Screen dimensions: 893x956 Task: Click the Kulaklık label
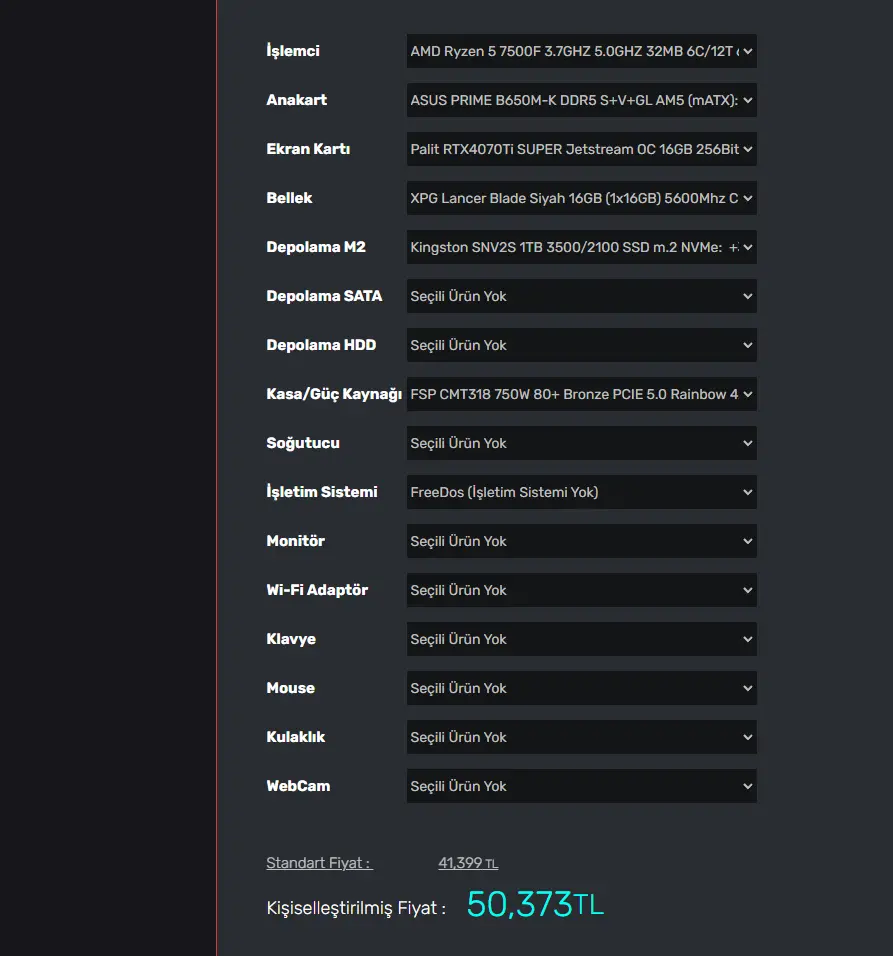tap(296, 737)
